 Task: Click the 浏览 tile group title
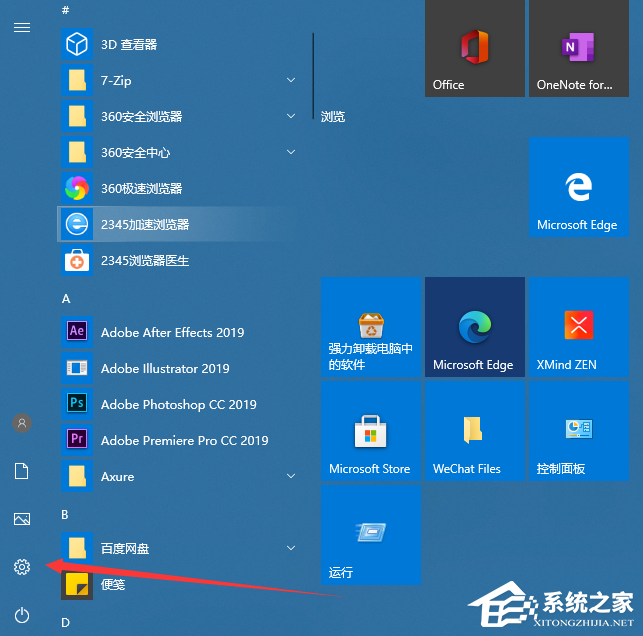coord(333,117)
